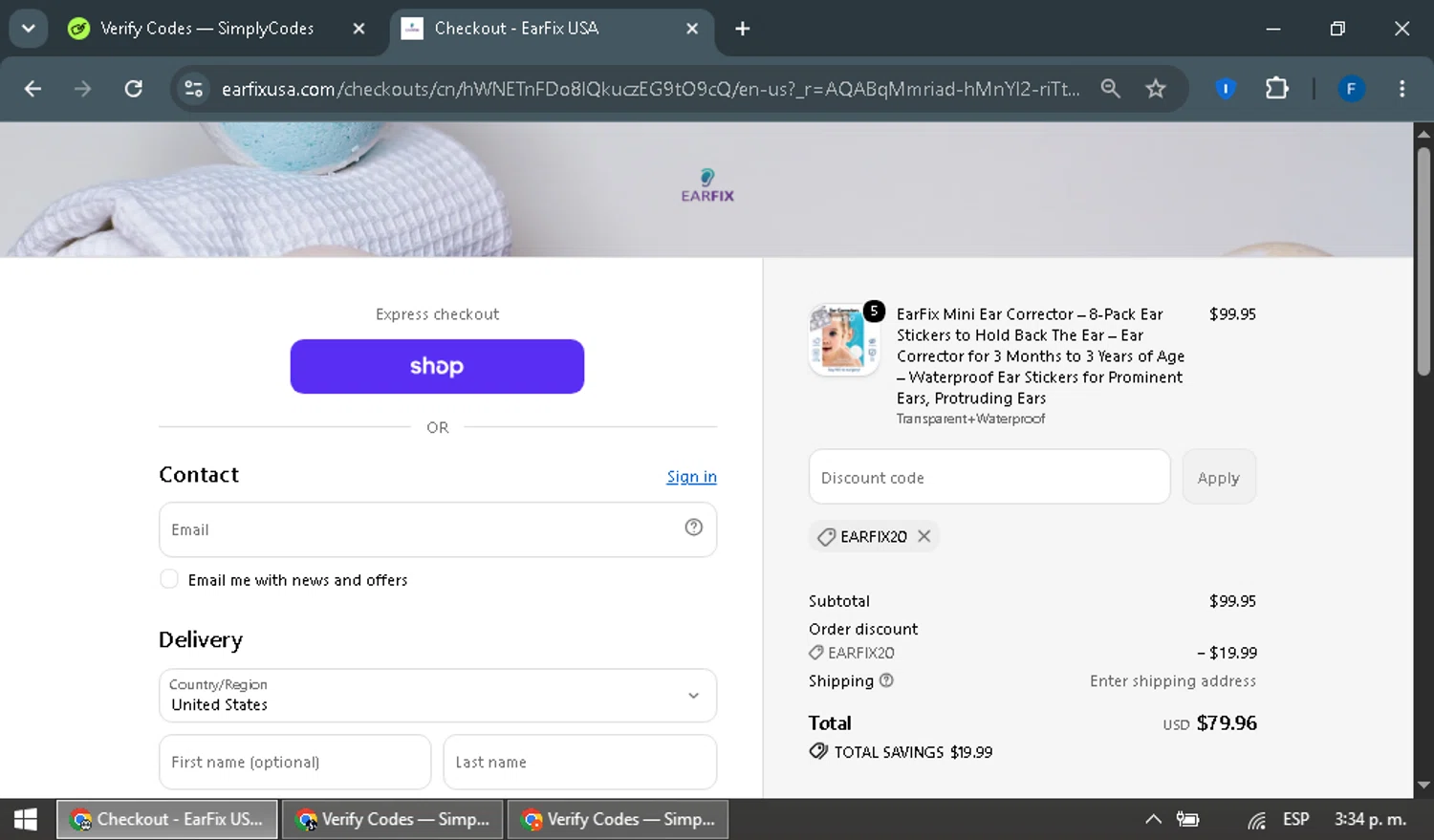1434x840 pixels.
Task: Click the TOTAL SAVINGS $19.99 text
Action: tap(913, 752)
